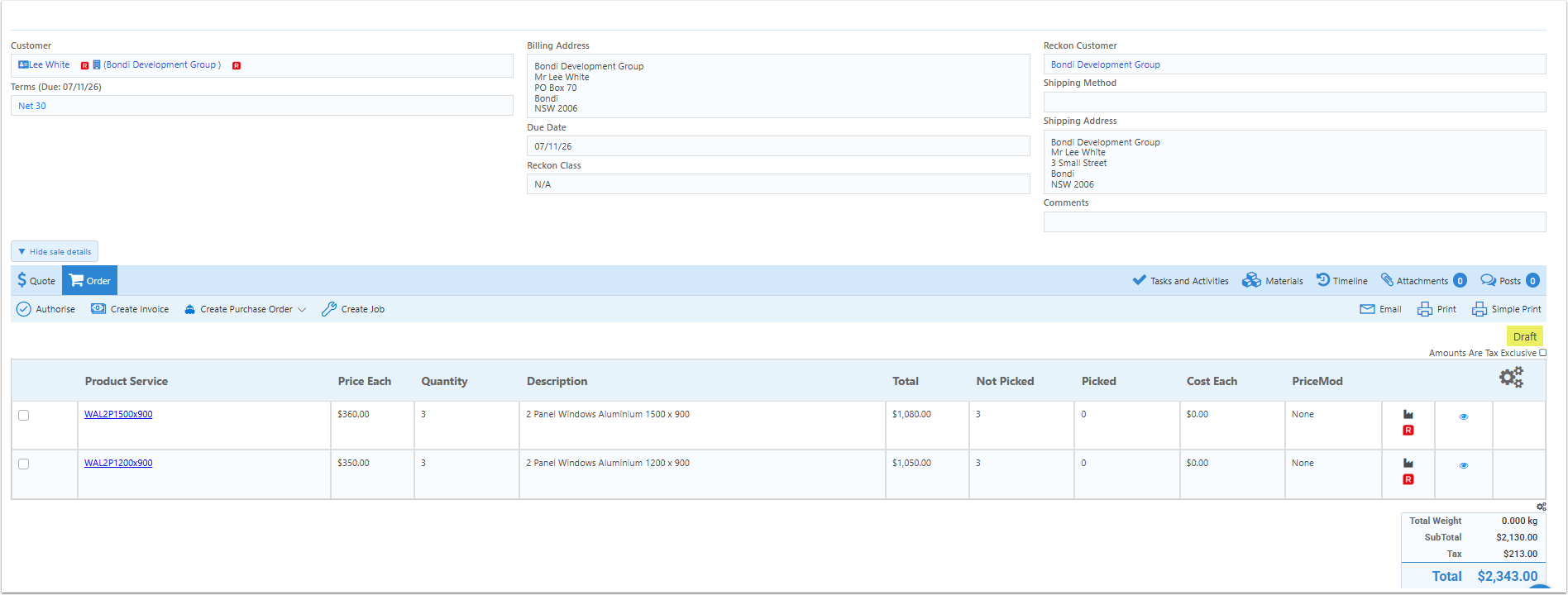This screenshot has height=595, width=1568.
Task: Select the Order tab
Action: point(89,280)
